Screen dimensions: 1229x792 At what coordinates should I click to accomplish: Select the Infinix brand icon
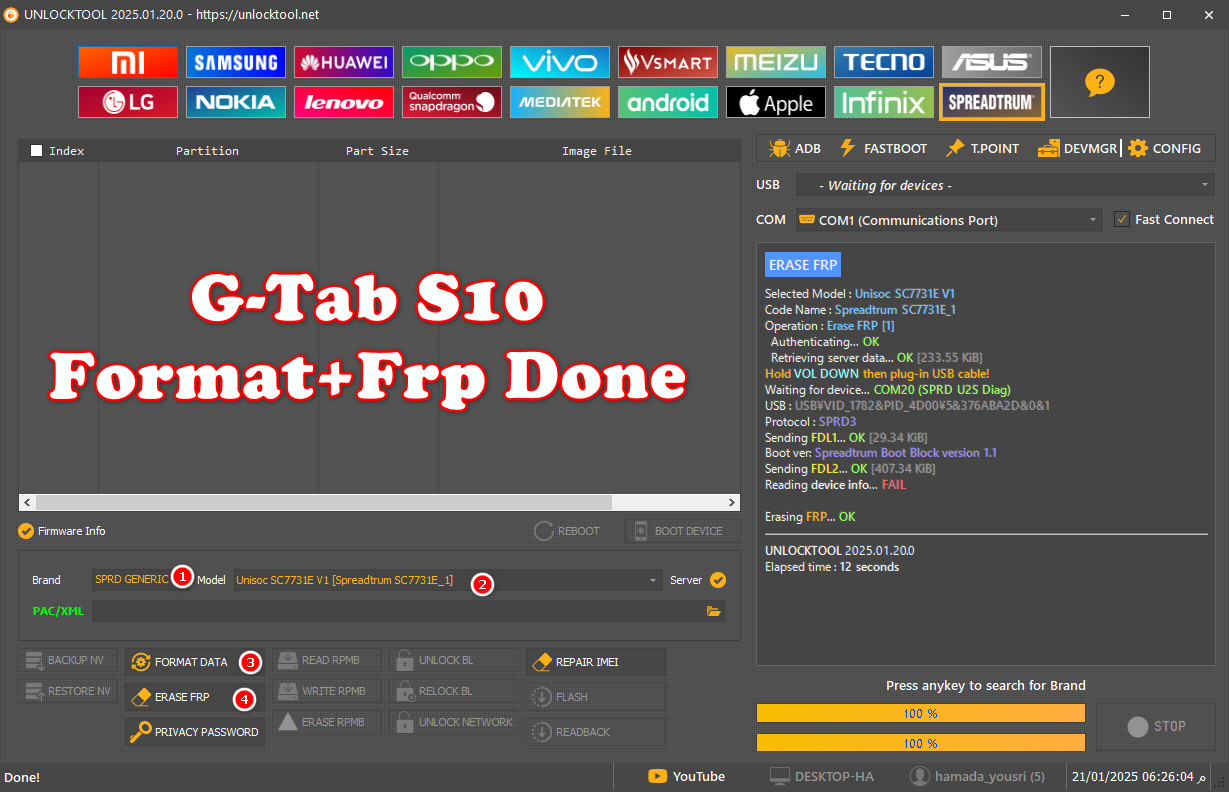coord(884,102)
